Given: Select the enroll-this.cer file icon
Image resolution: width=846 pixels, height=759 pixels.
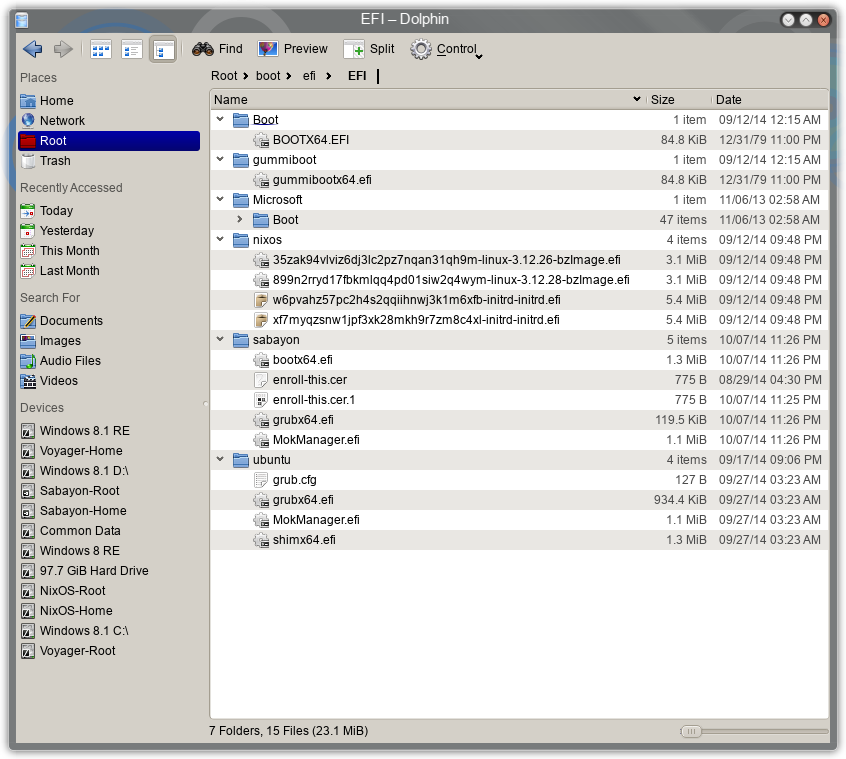Looking at the screenshot, I should point(261,380).
